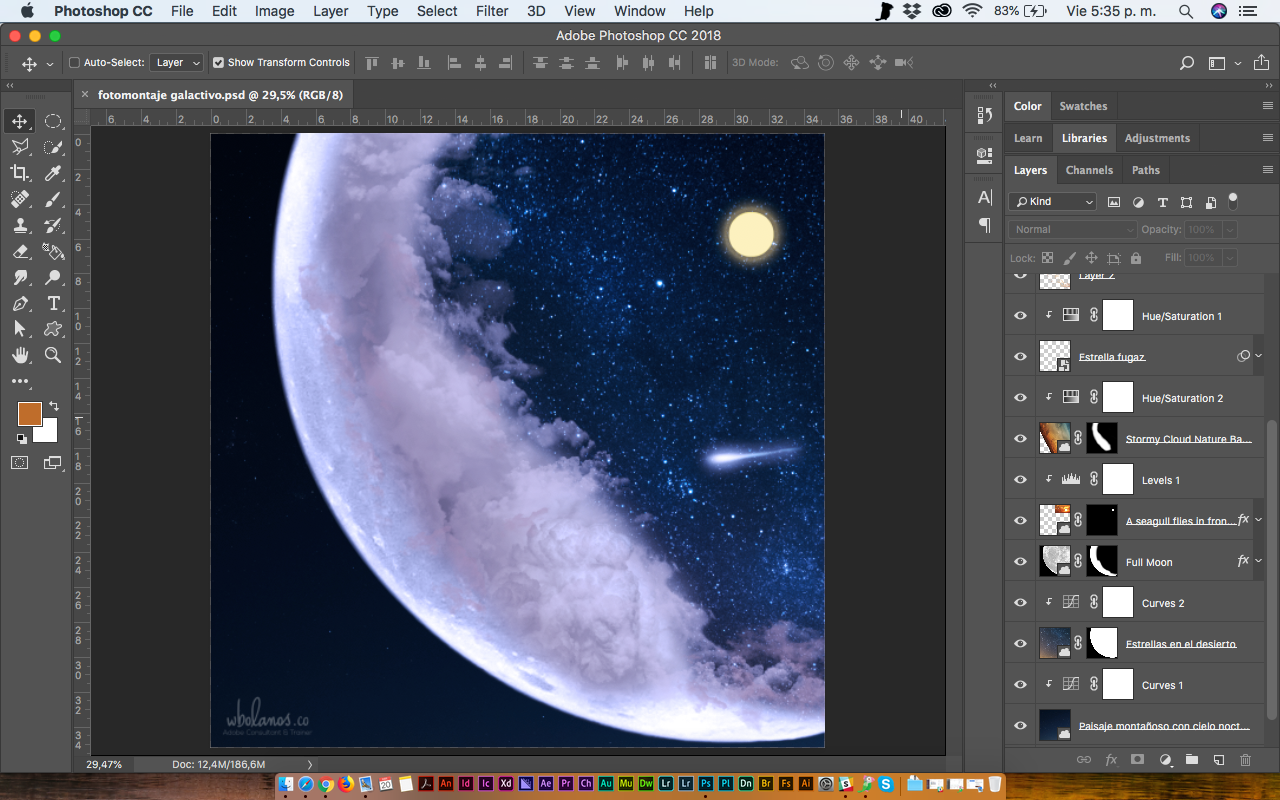The image size is (1280, 800).
Task: Hide the Full Moon layer
Action: (x=1020, y=562)
